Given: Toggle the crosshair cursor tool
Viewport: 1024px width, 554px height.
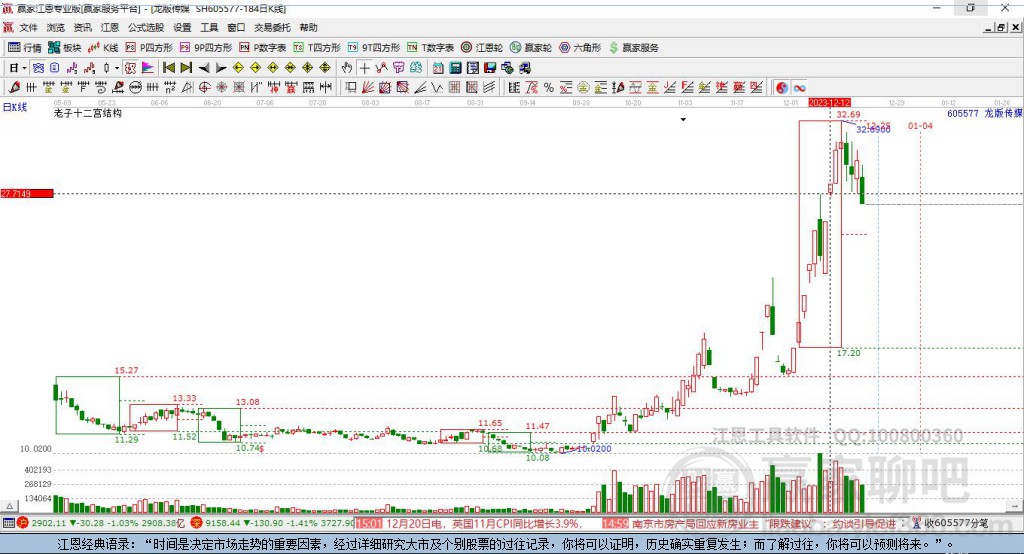Looking at the screenshot, I should (364, 68).
